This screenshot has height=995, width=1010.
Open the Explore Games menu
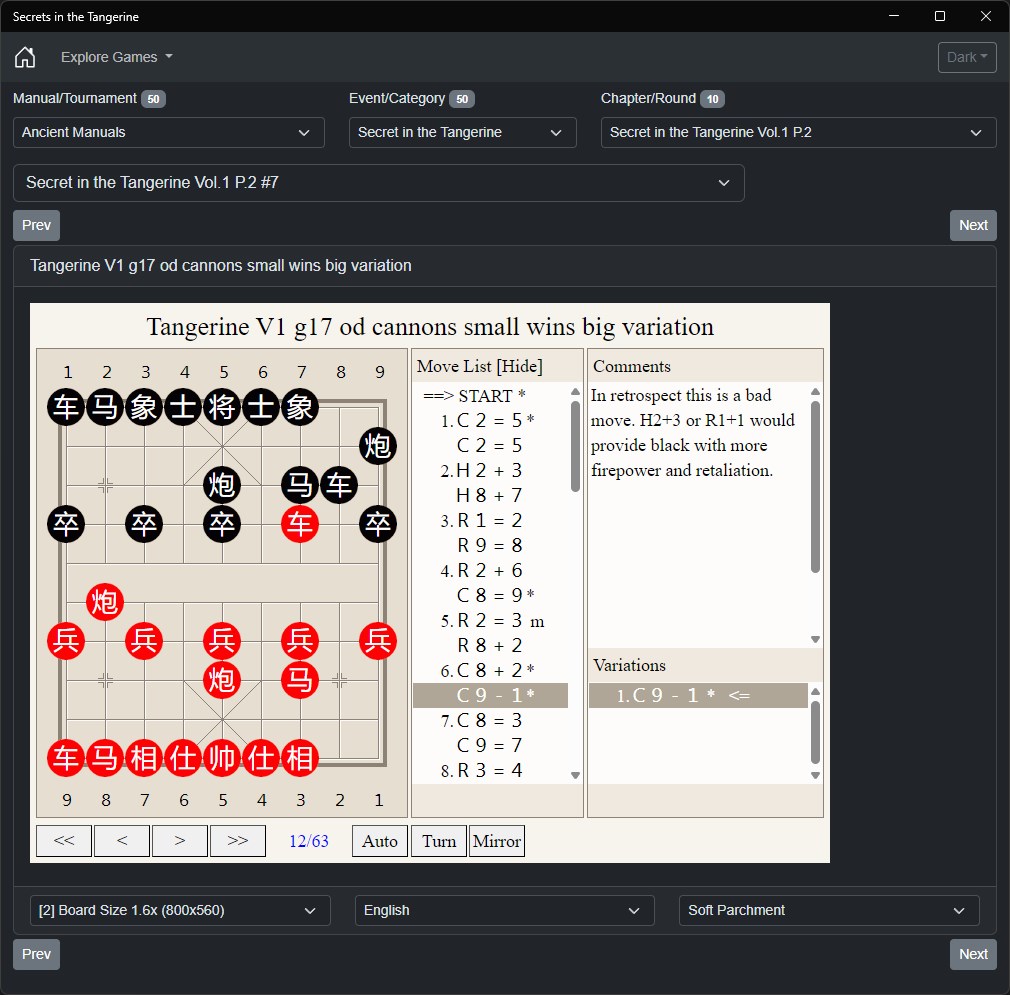[x=117, y=57]
